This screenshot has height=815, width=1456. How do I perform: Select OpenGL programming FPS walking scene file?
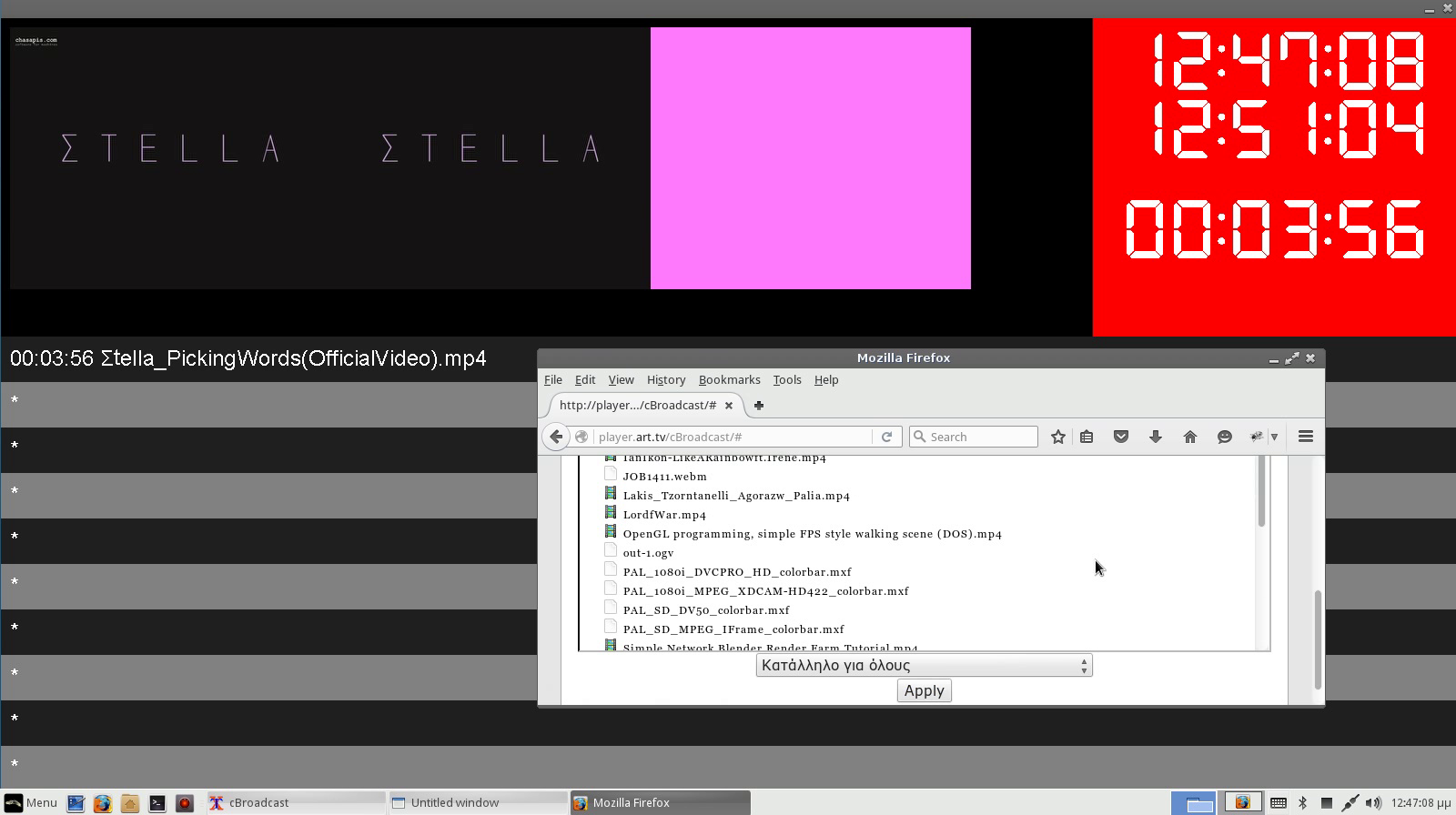tap(812, 534)
